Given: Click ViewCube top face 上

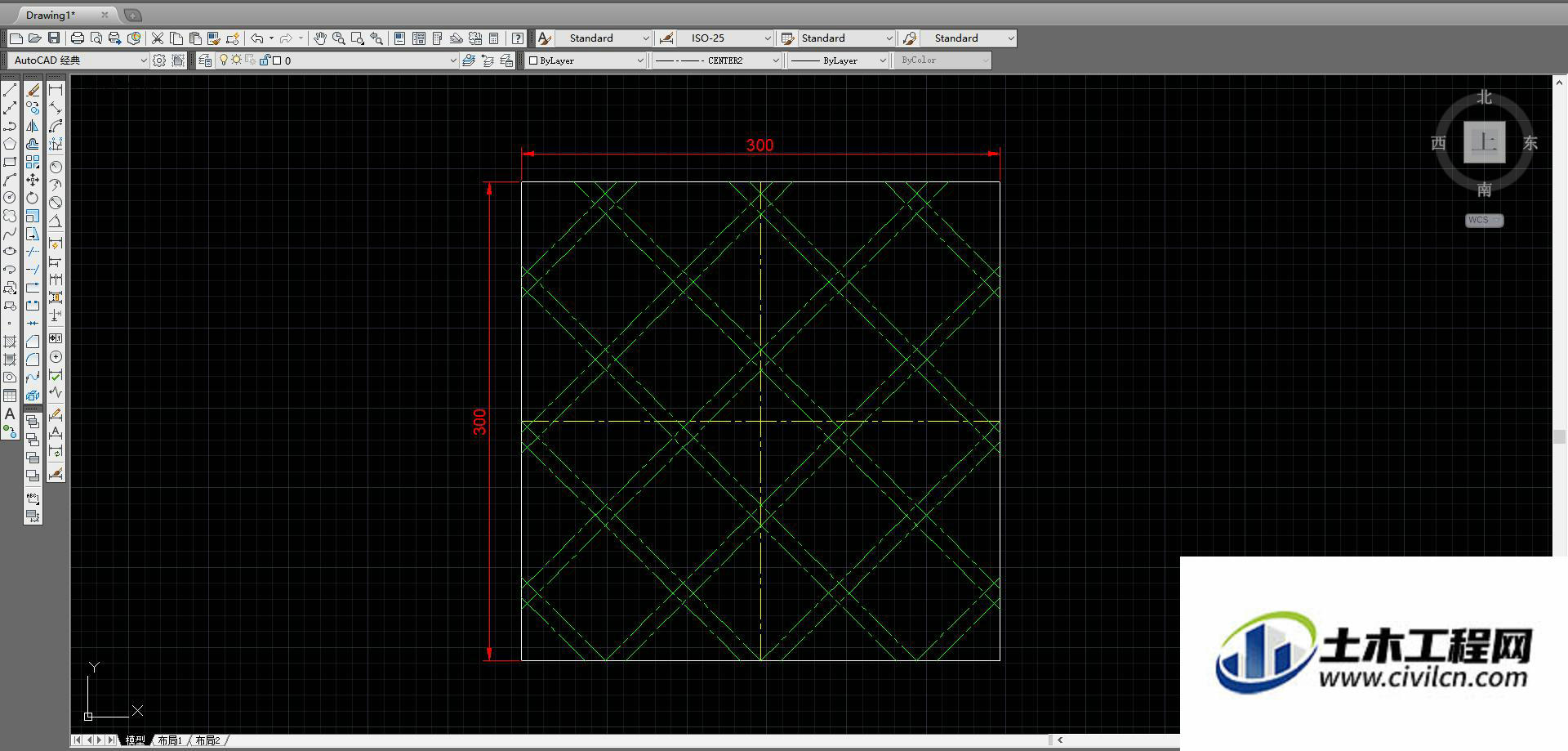Looking at the screenshot, I should (x=1484, y=142).
